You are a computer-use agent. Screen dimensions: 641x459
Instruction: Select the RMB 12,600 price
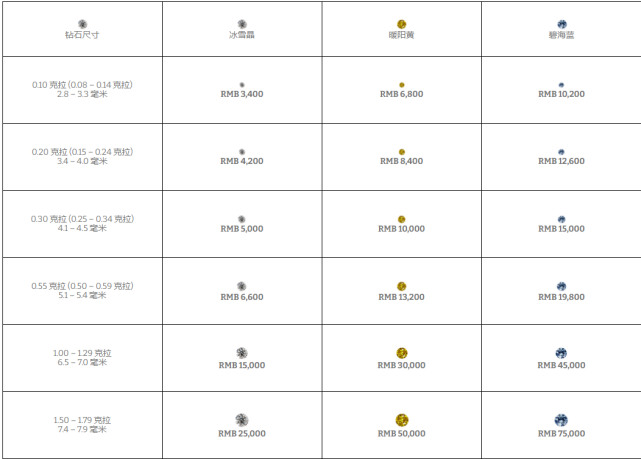(561, 161)
